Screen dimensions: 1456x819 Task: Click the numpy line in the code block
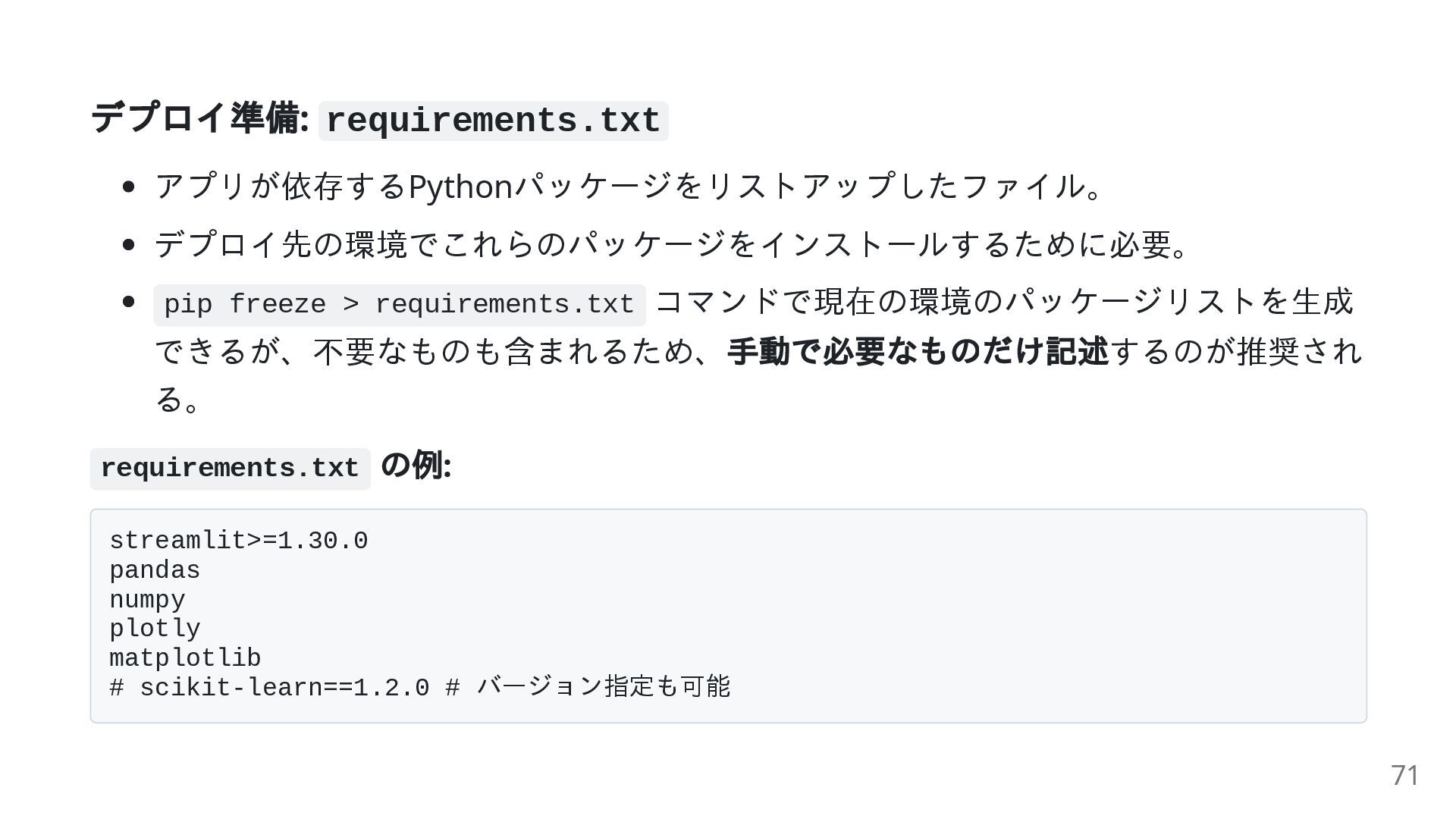147,600
